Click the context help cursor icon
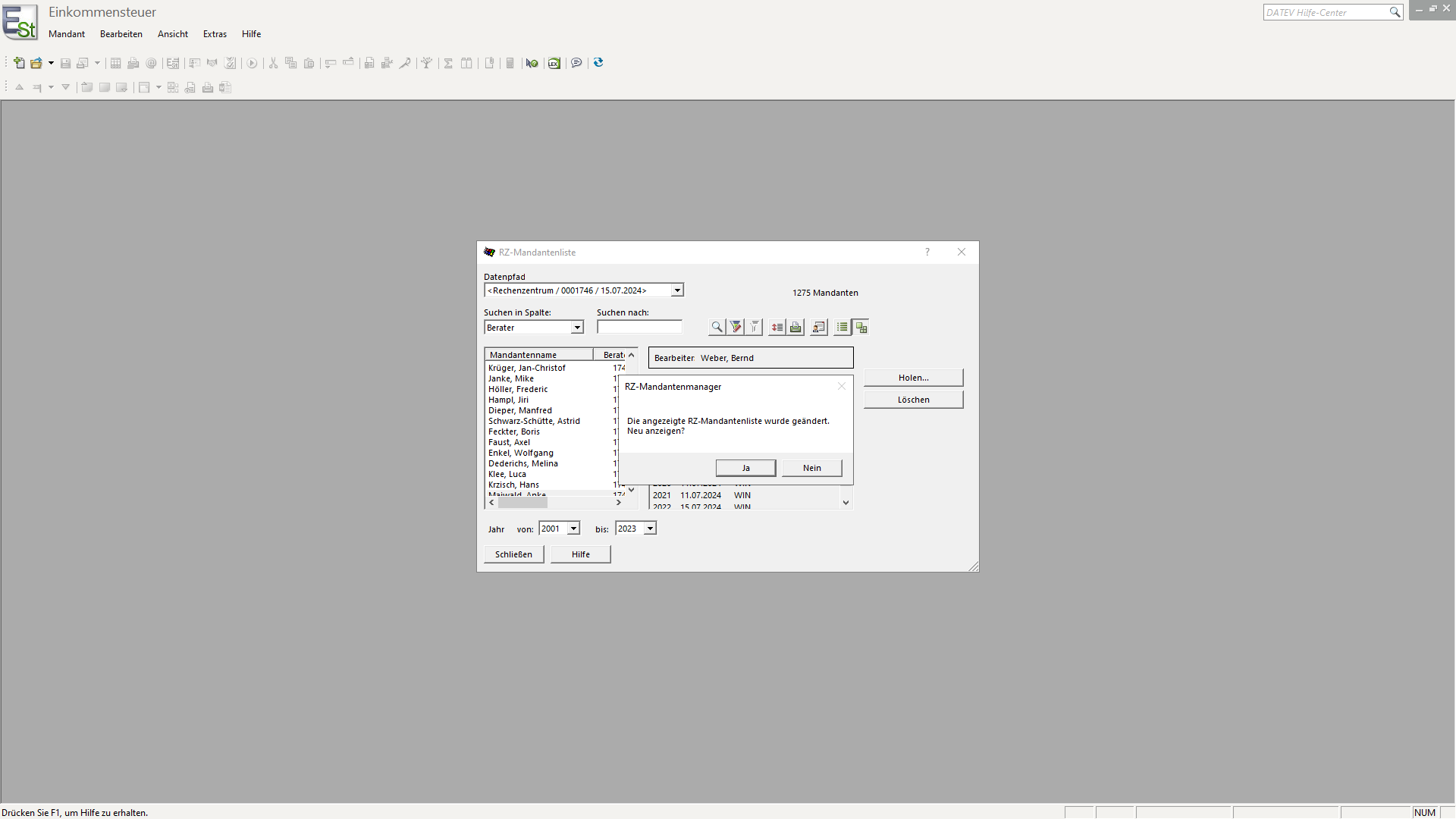The height and width of the screenshot is (819, 1456). click(x=532, y=63)
